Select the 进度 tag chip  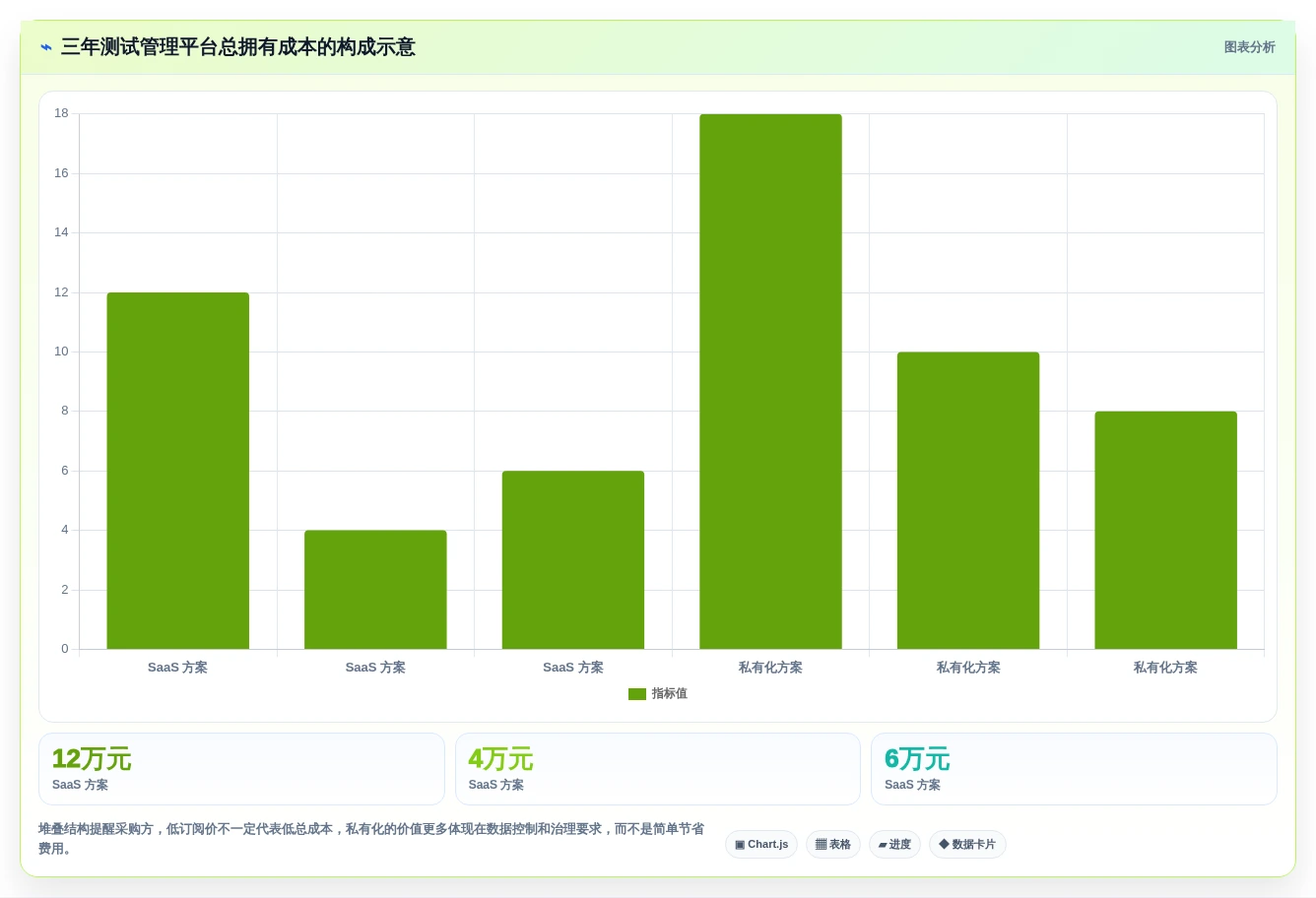coord(894,845)
